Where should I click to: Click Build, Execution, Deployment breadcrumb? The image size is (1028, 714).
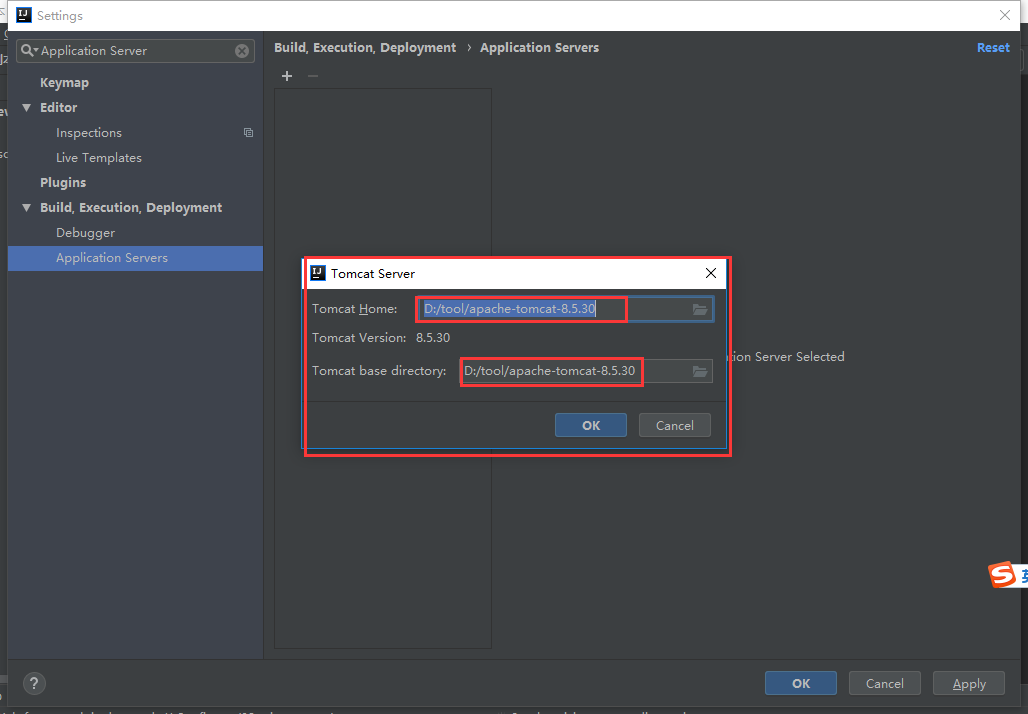pos(365,47)
